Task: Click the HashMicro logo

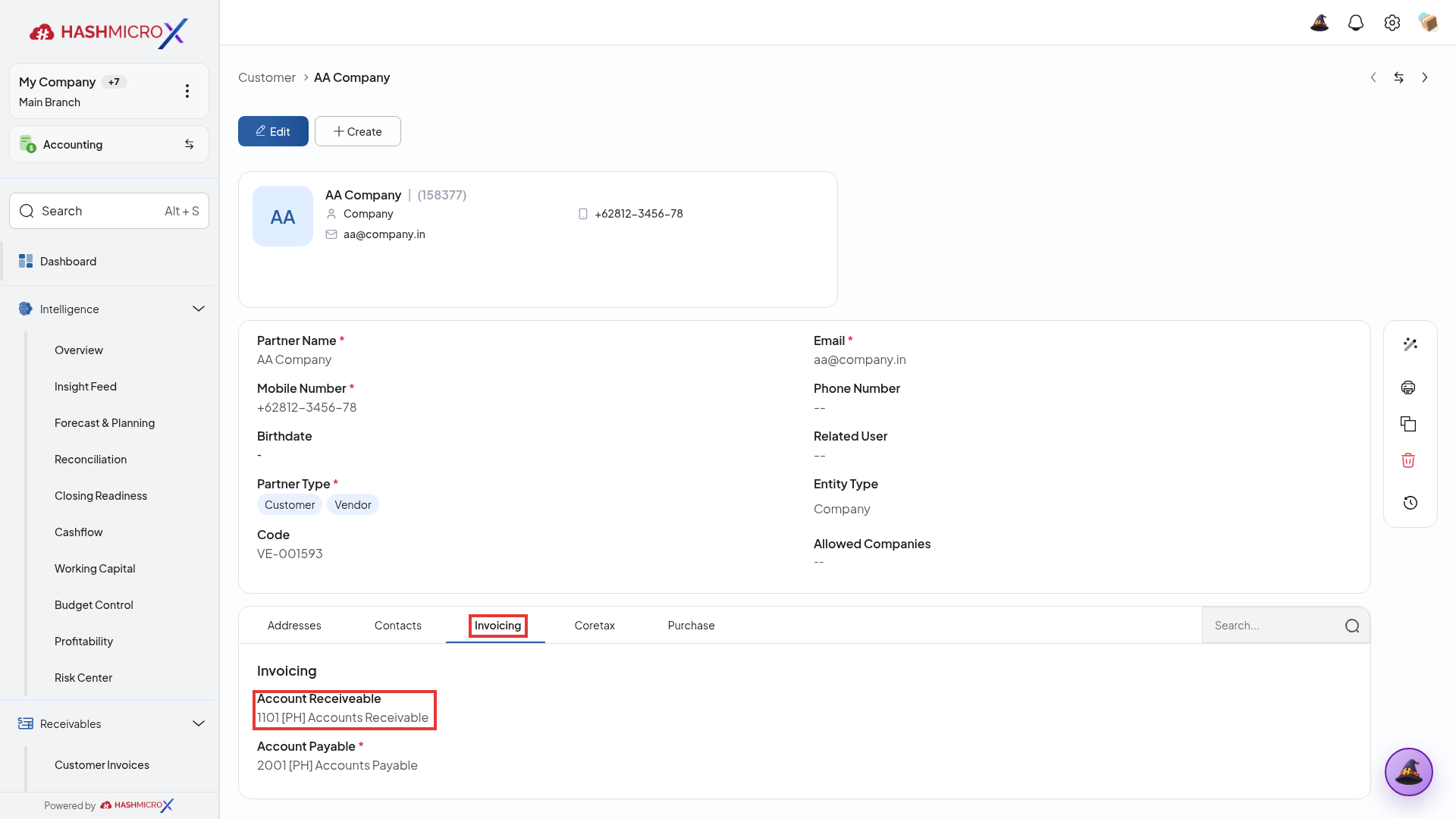Action: [x=108, y=32]
